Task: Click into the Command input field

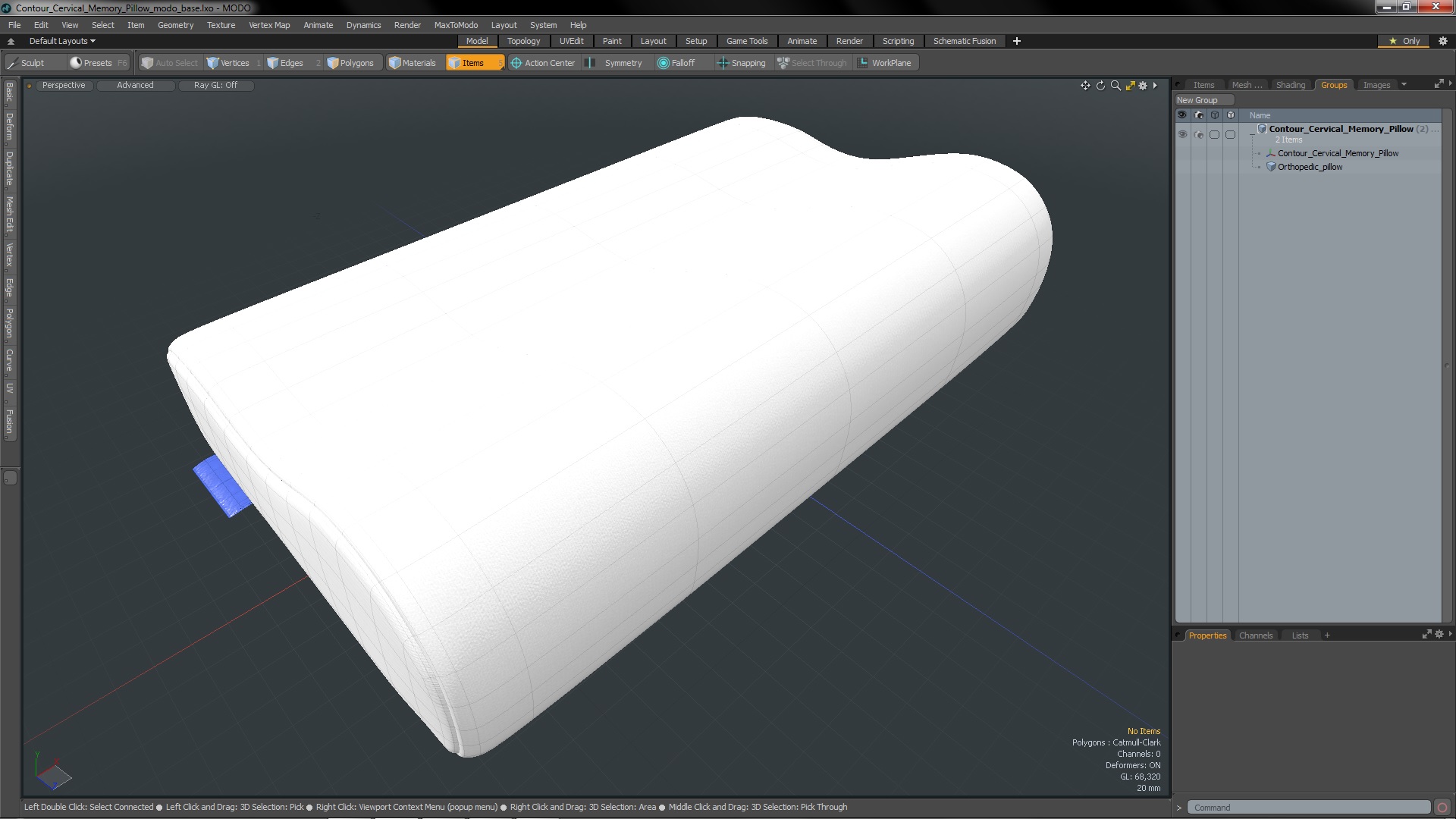Action: tap(1309, 808)
